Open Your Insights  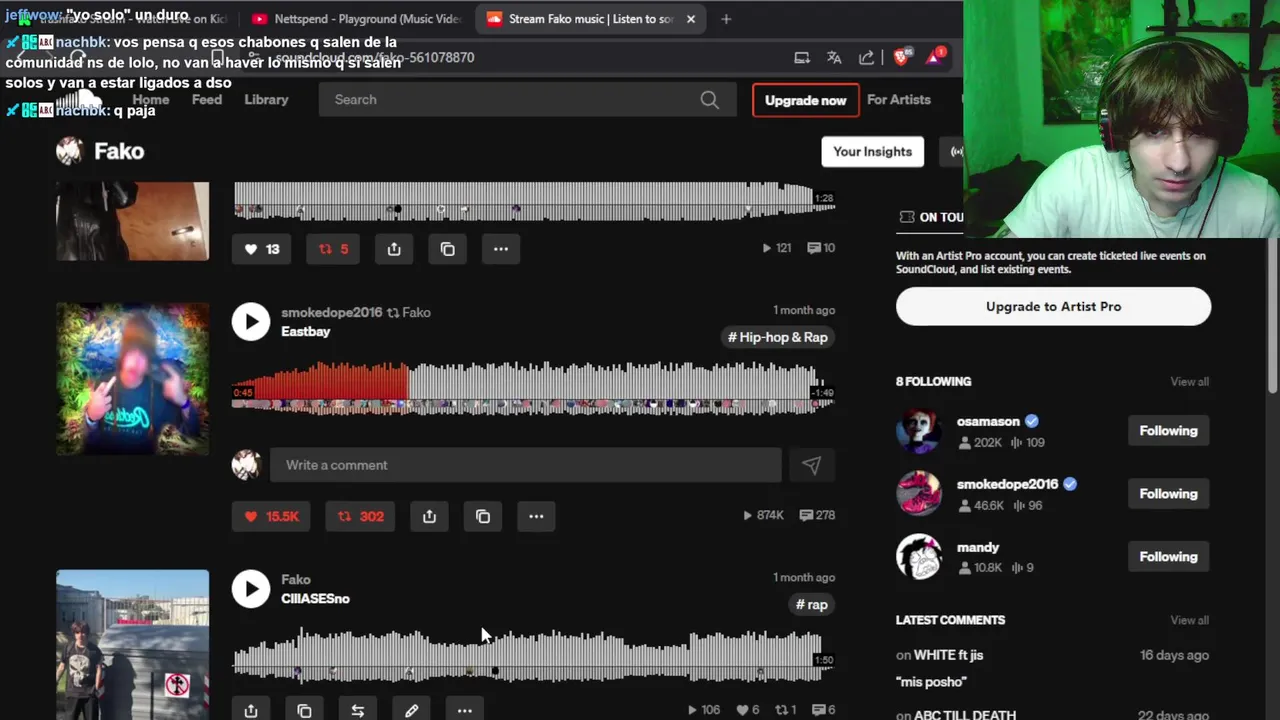pyautogui.click(x=873, y=151)
